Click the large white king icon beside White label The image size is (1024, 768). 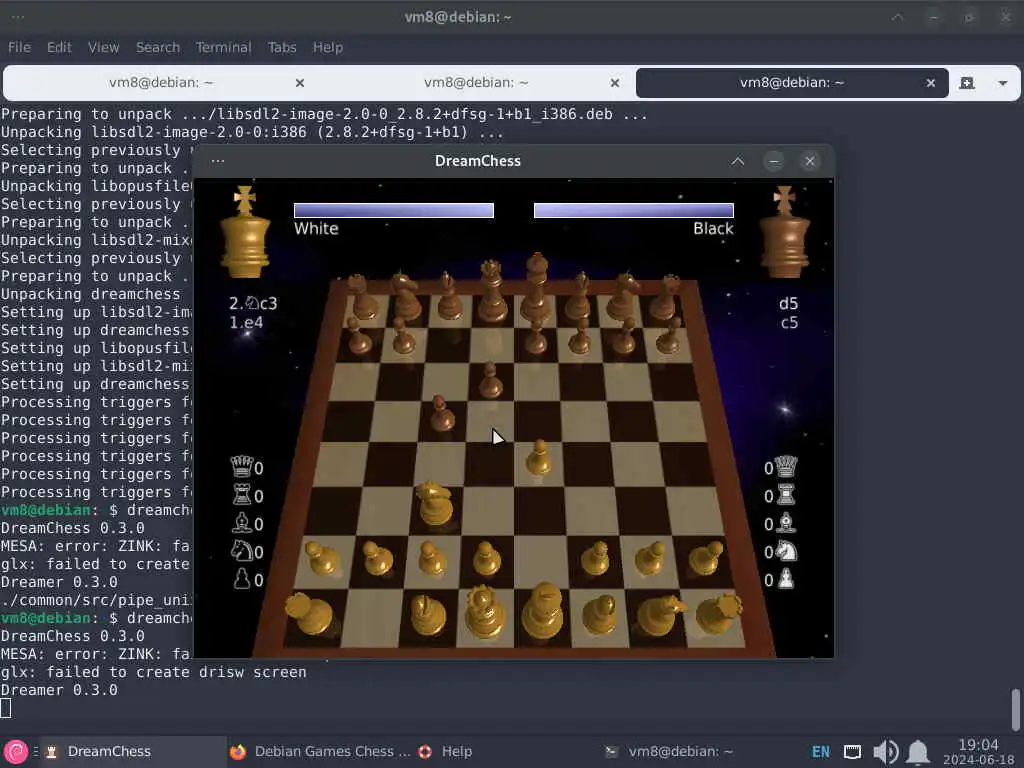245,232
